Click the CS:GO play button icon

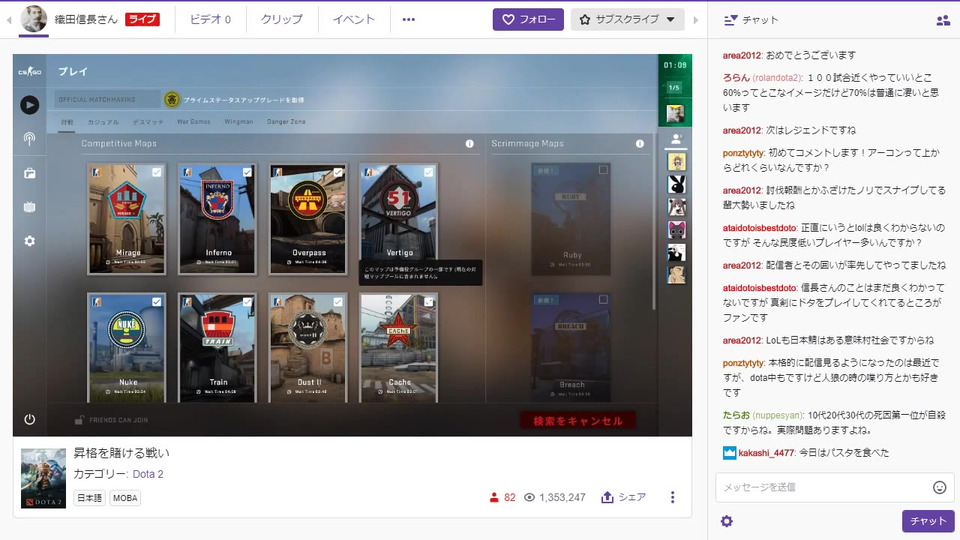pos(29,105)
